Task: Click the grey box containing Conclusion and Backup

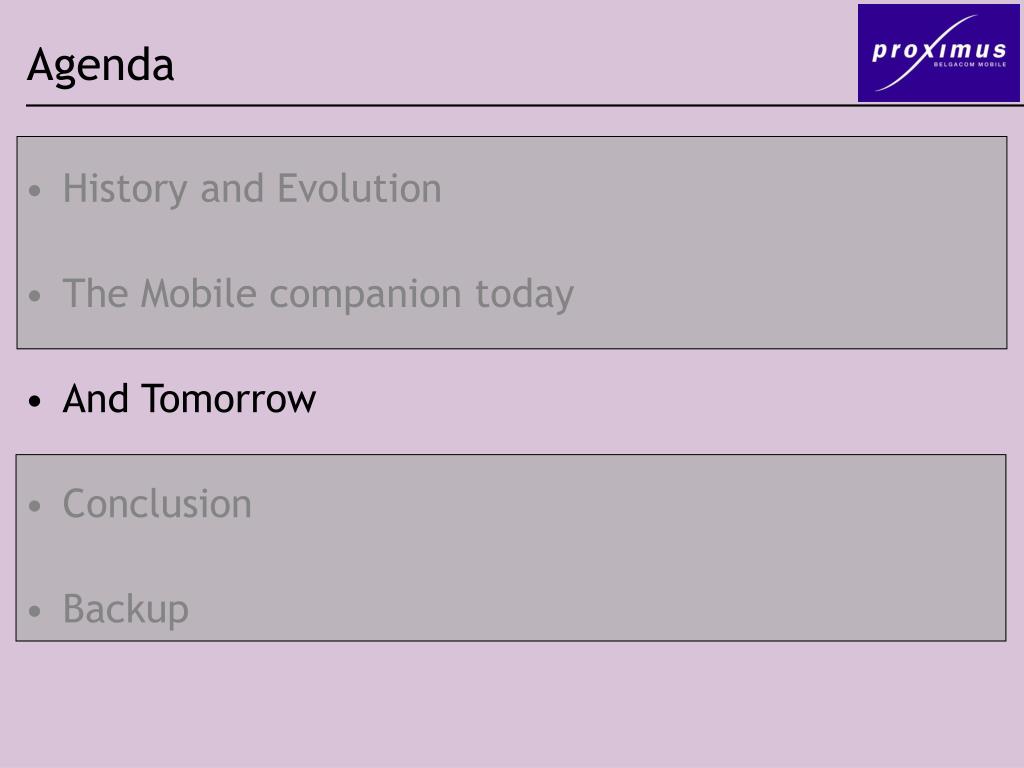Action: coord(511,548)
